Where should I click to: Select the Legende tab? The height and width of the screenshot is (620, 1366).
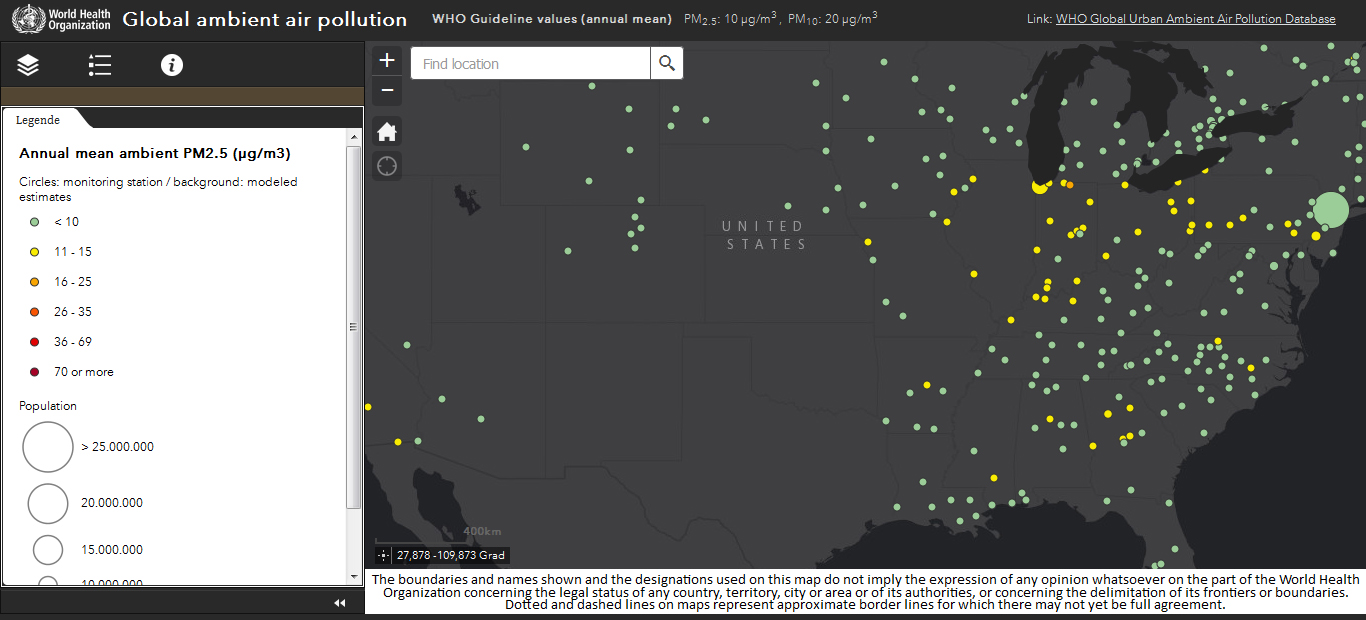(x=38, y=119)
